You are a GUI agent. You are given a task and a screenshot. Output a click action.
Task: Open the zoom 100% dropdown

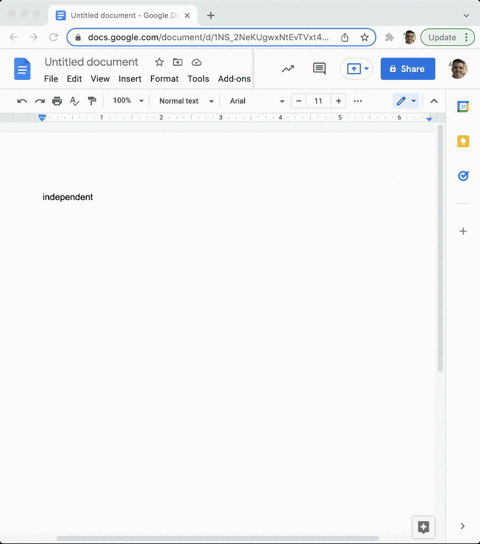128,101
